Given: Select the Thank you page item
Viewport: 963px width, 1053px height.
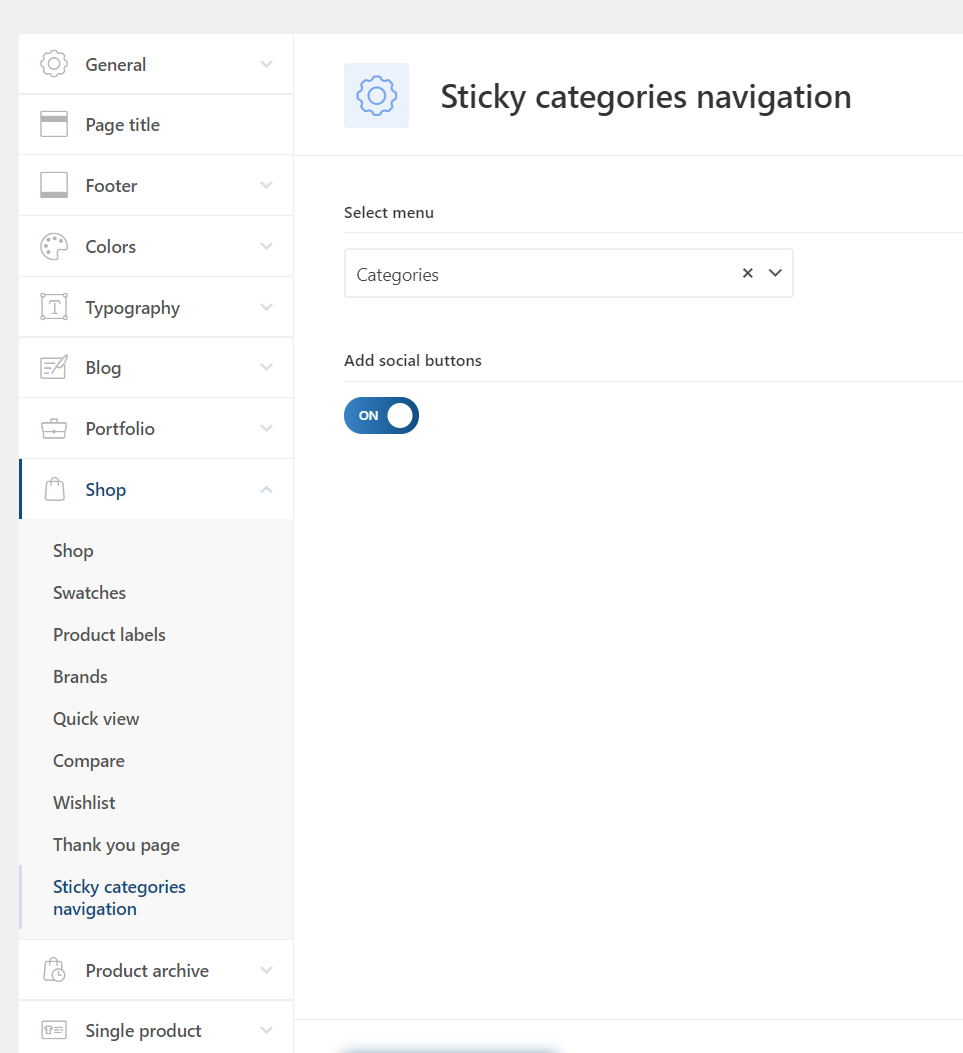Looking at the screenshot, I should coord(116,845).
